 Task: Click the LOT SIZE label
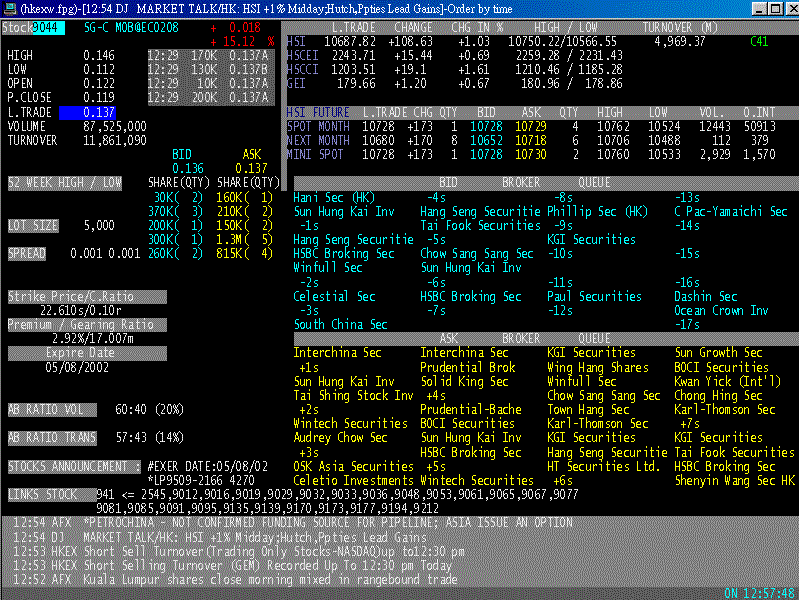(33, 225)
